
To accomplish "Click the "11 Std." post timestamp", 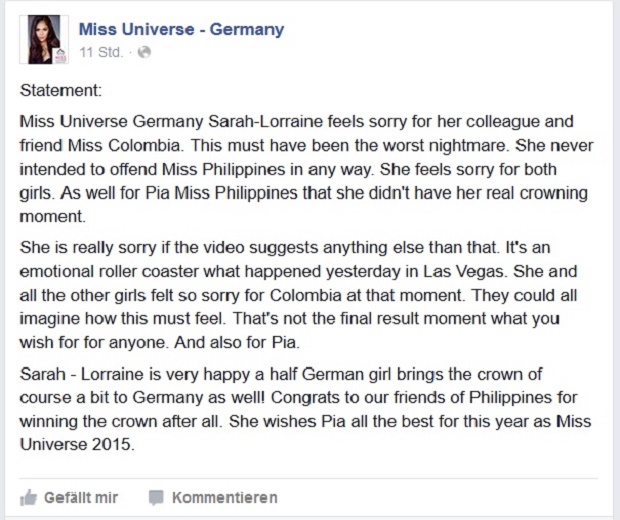I will tap(101, 52).
